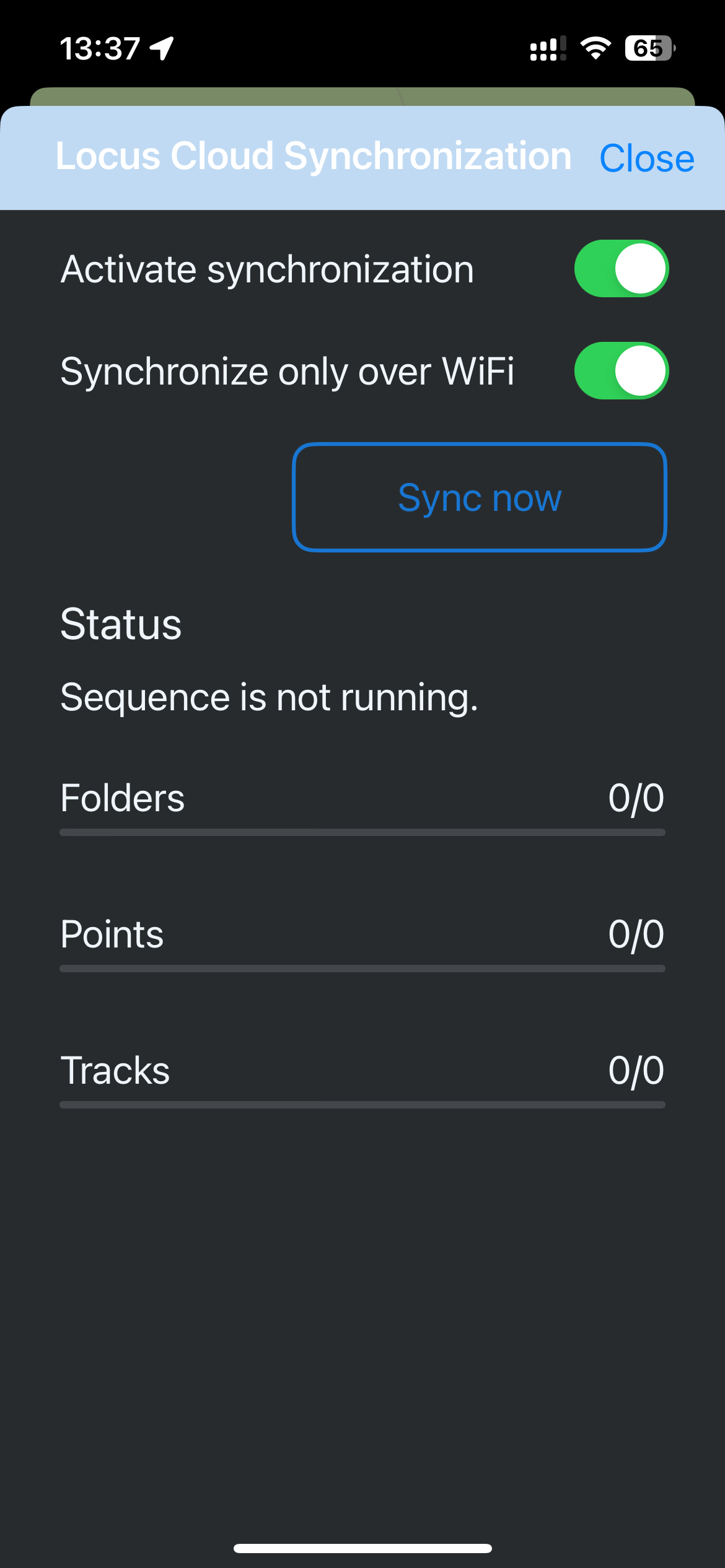Tap the cellular signal strength icon

(548, 48)
